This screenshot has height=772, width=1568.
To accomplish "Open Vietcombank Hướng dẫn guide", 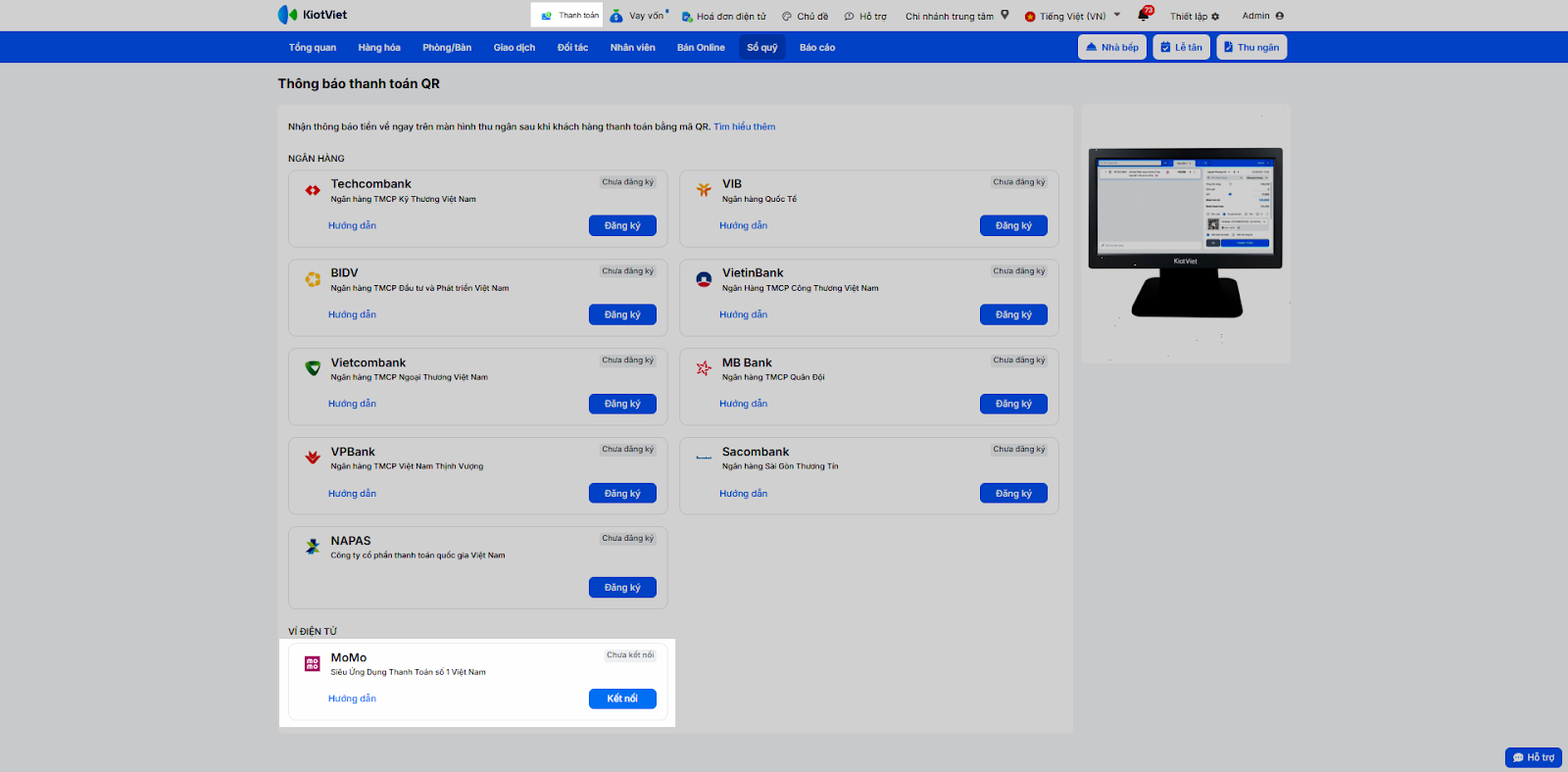I will 352,404.
